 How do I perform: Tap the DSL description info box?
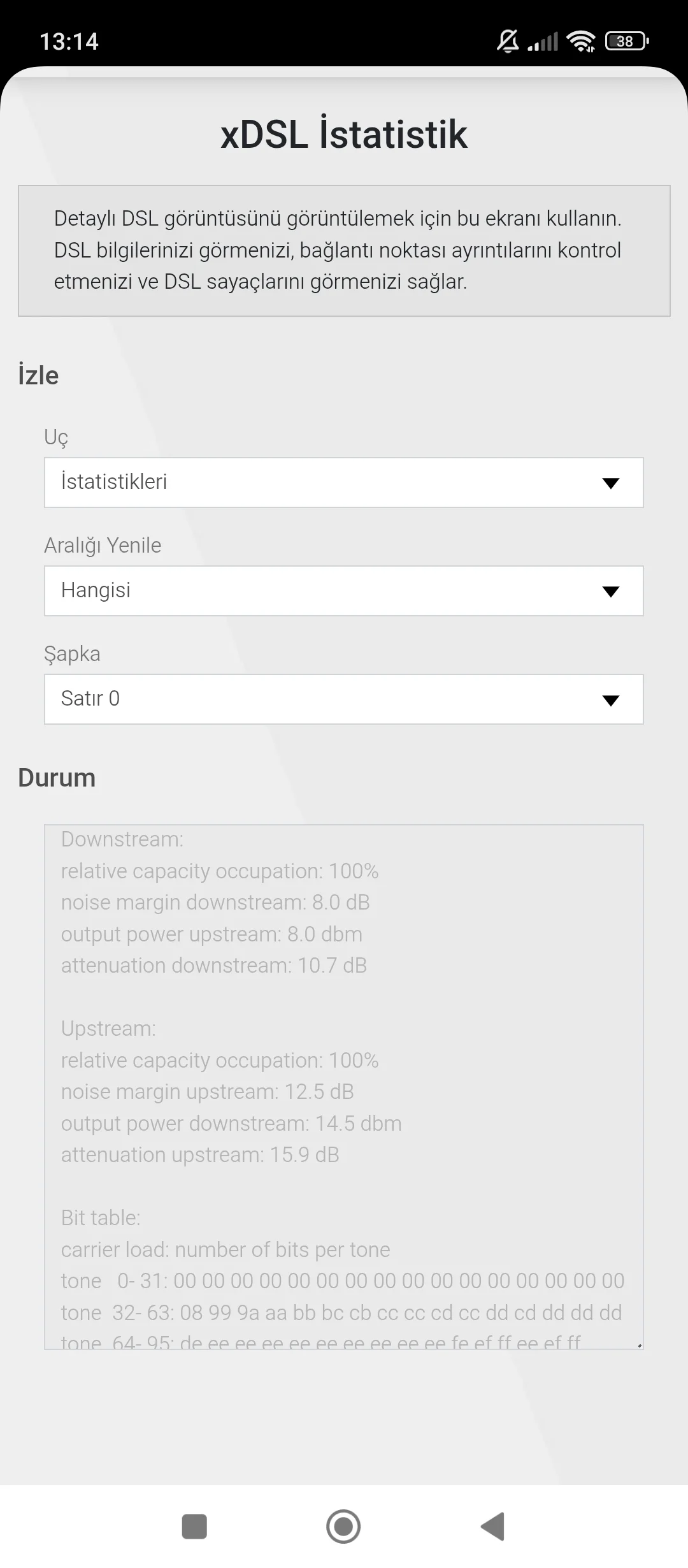pyautogui.click(x=344, y=250)
